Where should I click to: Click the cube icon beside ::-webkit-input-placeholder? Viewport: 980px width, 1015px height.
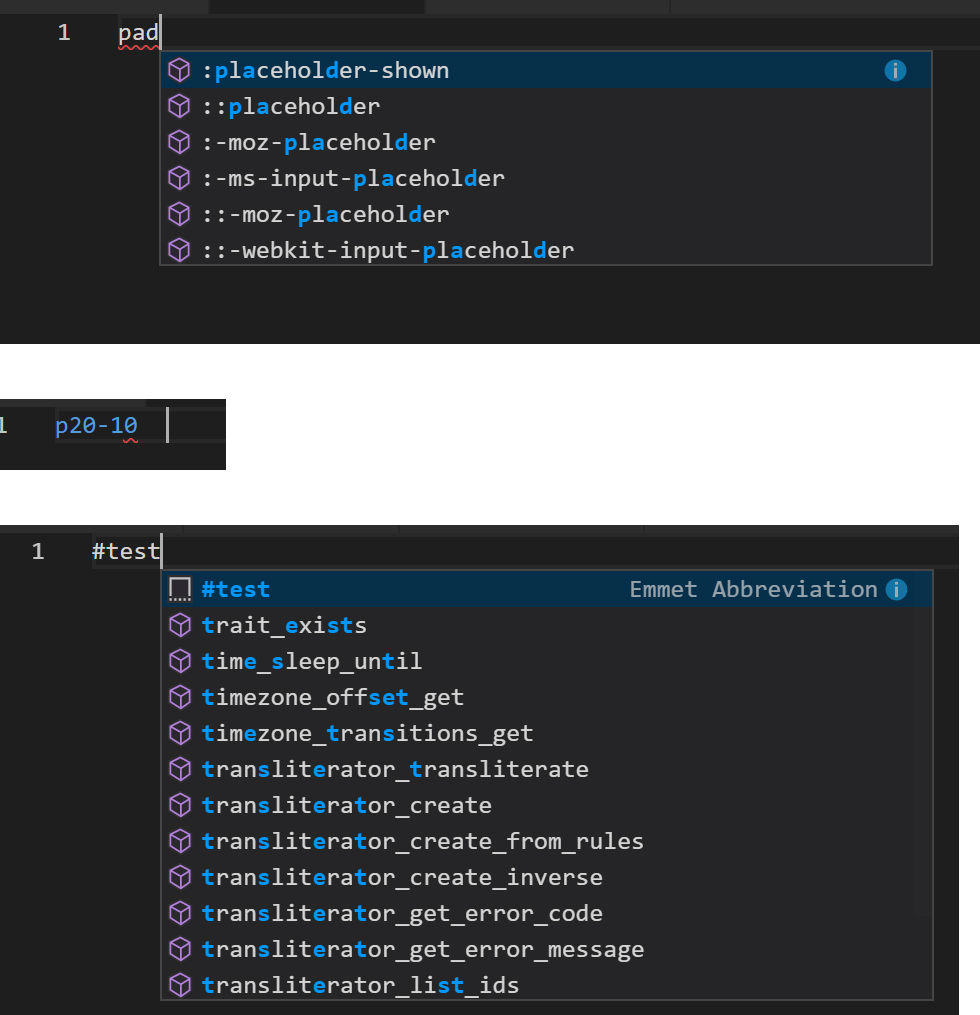point(179,249)
